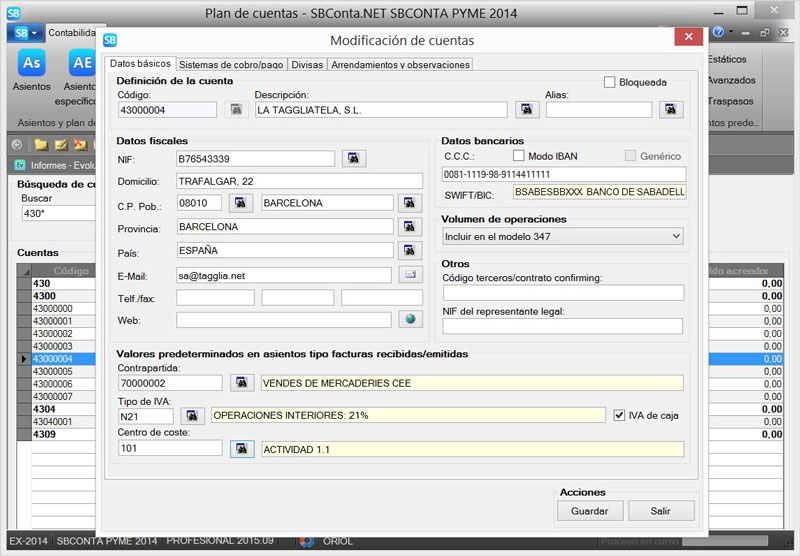Click the País lookup icon

[409, 250]
